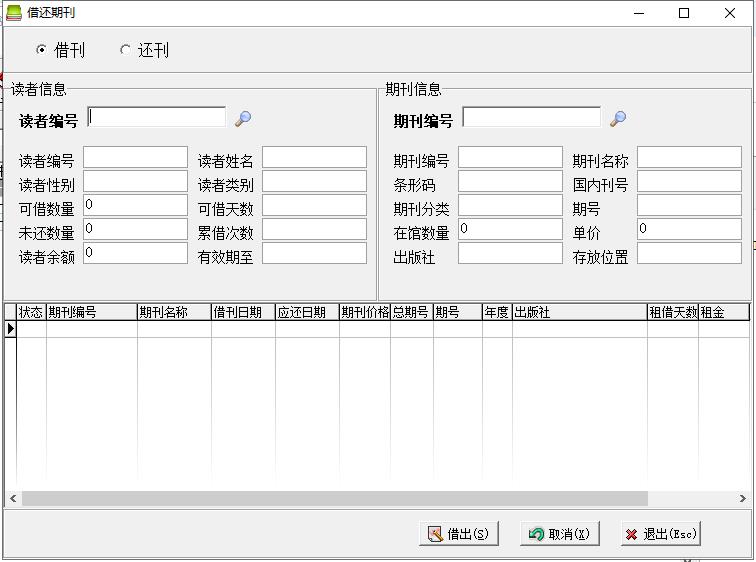Click the 期刊编号 column header in grid

(x=92, y=312)
